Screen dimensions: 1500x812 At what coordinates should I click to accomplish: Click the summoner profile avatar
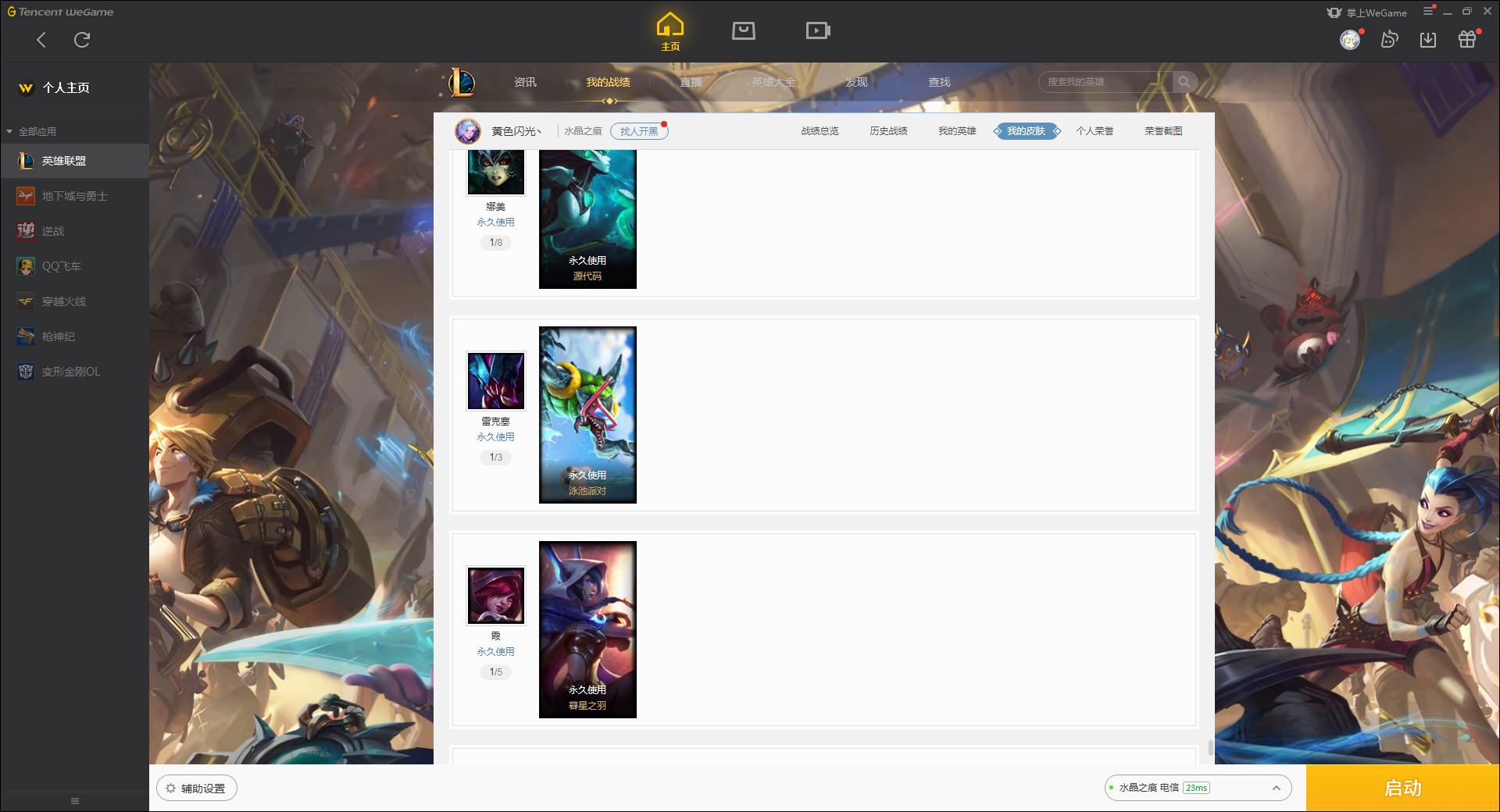[x=468, y=131]
